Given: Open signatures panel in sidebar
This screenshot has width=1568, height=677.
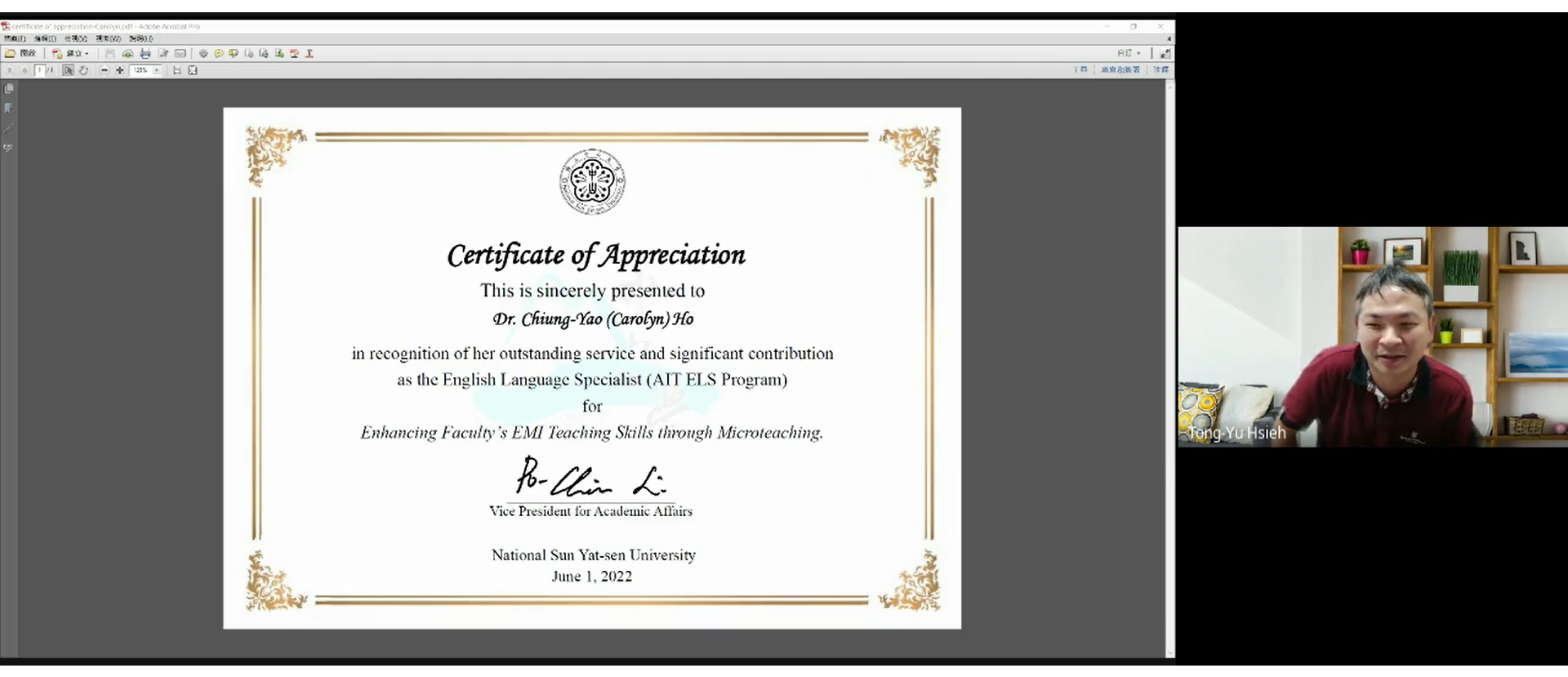Looking at the screenshot, I should (x=9, y=148).
